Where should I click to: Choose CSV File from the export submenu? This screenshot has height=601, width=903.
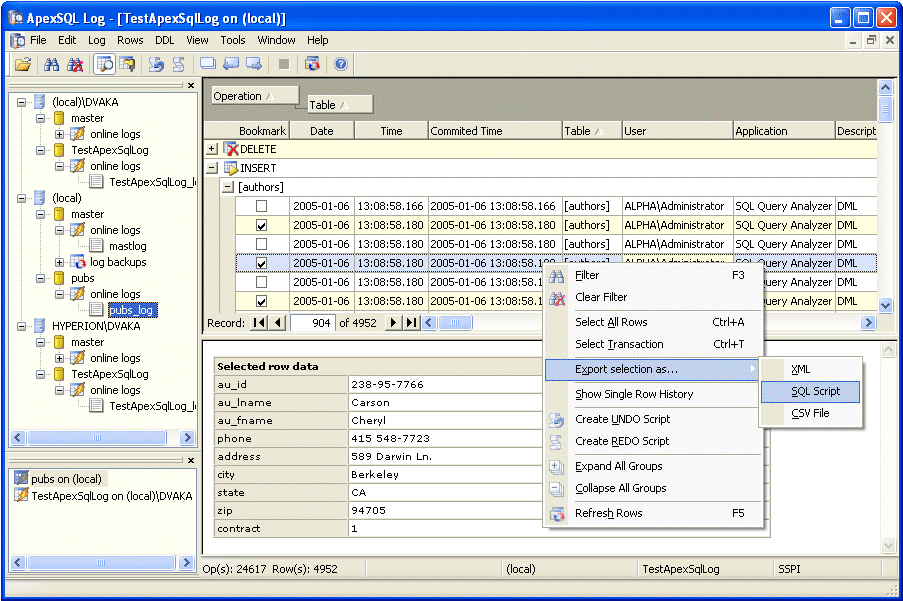(810, 413)
